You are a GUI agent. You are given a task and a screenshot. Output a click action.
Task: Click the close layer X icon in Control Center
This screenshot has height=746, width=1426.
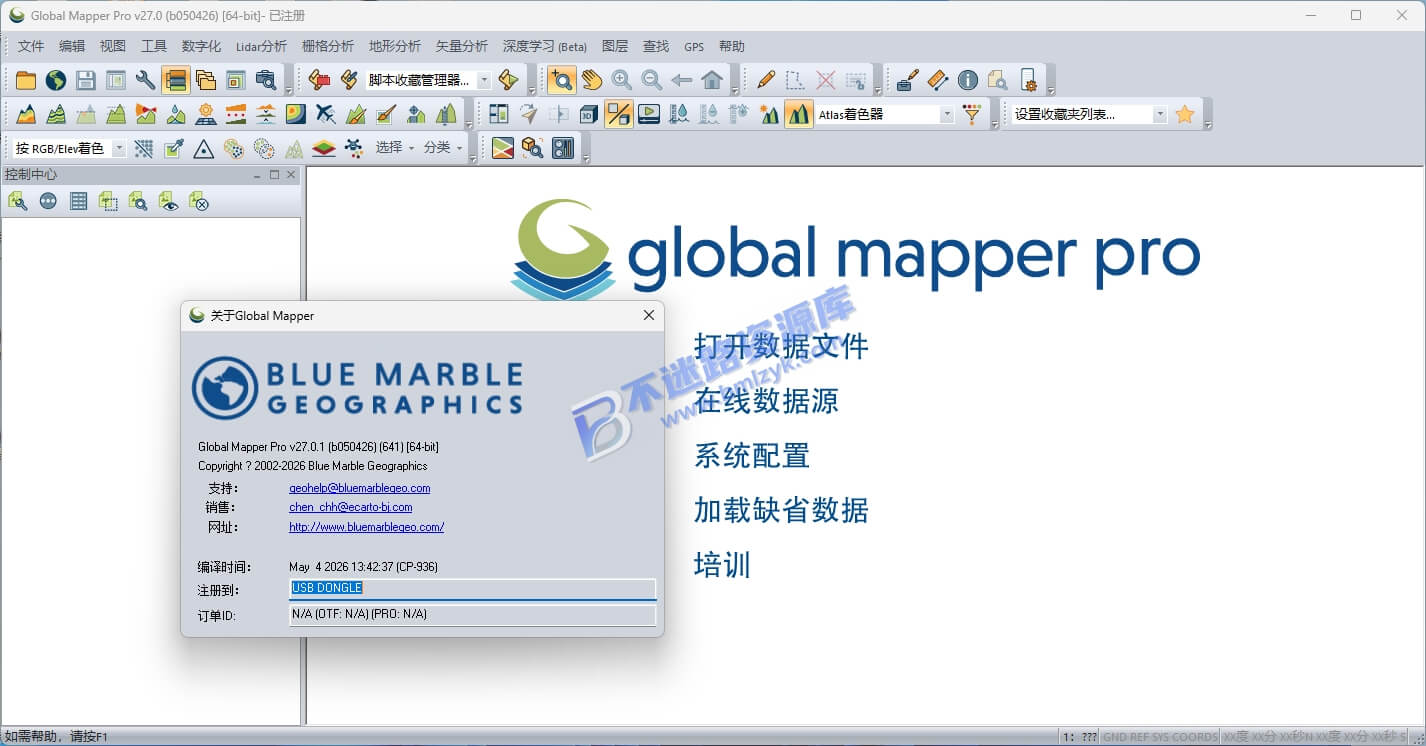198,202
